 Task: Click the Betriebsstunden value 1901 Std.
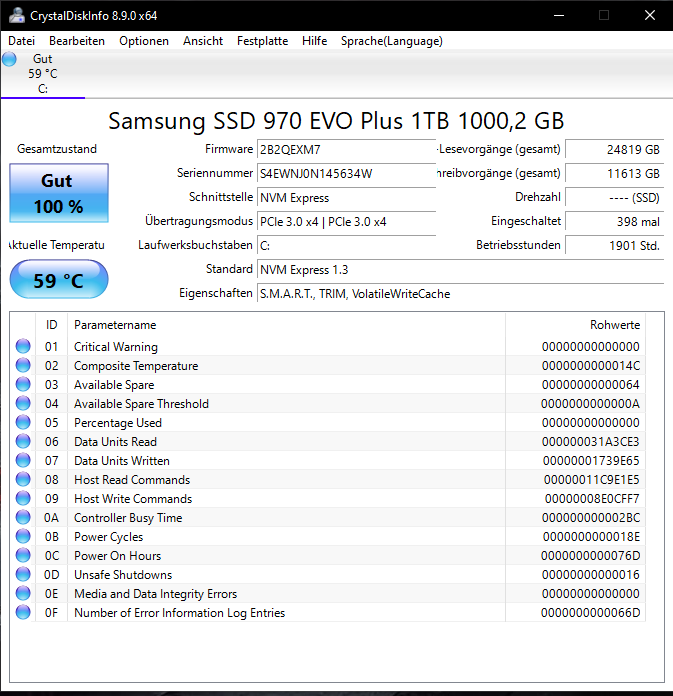click(x=614, y=245)
